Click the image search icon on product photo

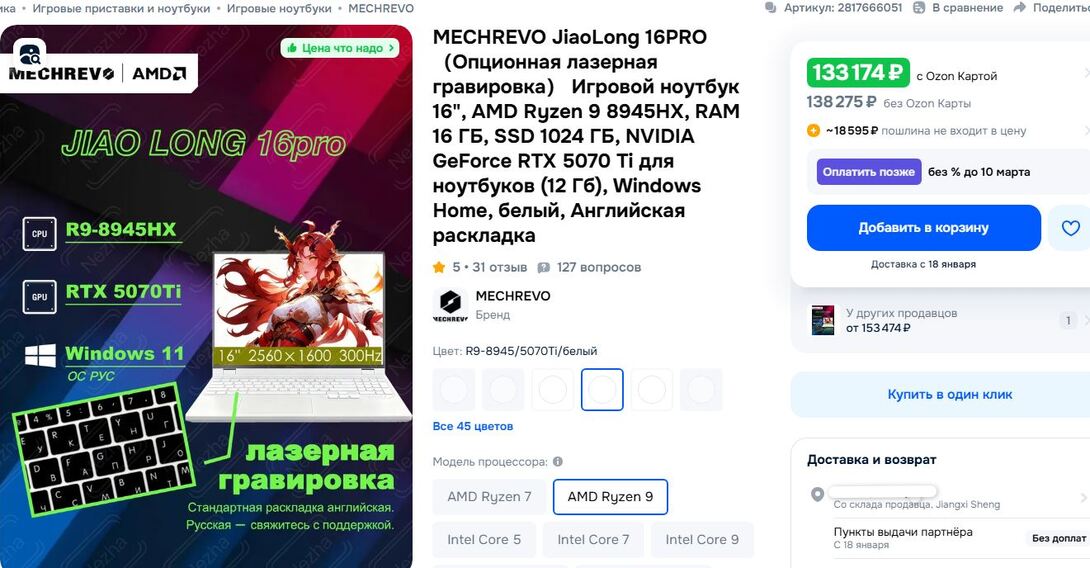[x=30, y=54]
